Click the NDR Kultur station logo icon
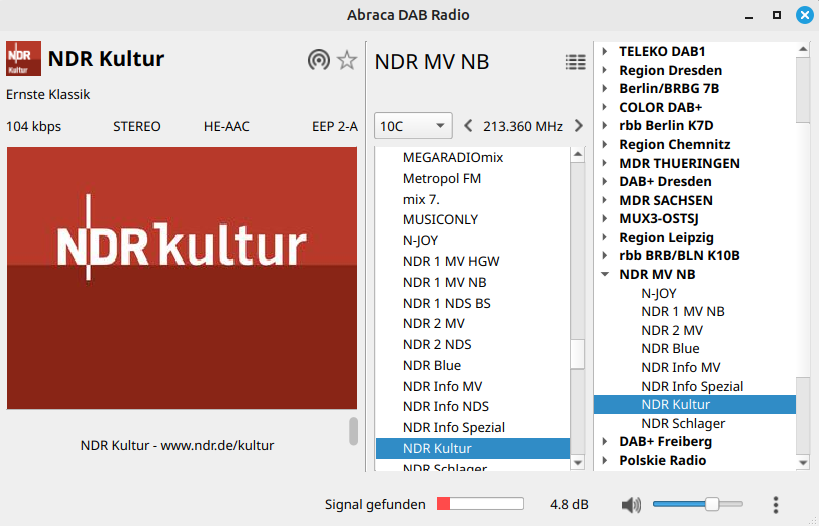819x526 pixels. tap(23, 59)
